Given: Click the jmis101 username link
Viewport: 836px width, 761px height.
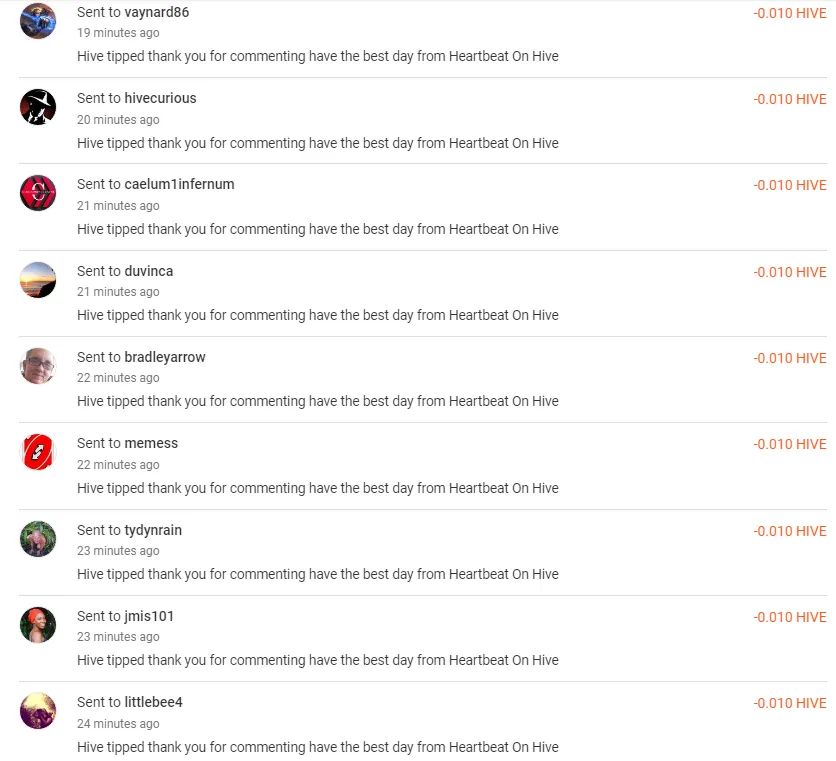Looking at the screenshot, I should (149, 616).
